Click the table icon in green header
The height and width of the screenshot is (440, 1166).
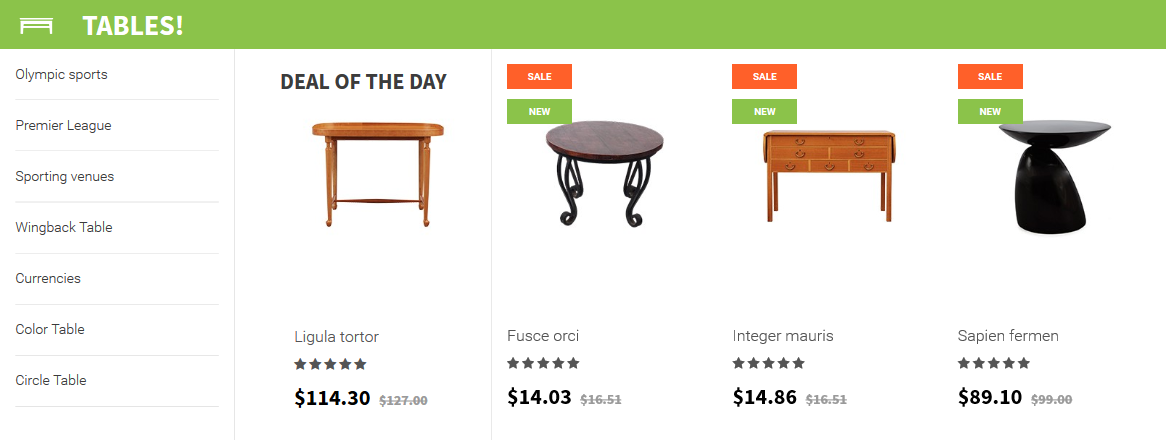36,26
